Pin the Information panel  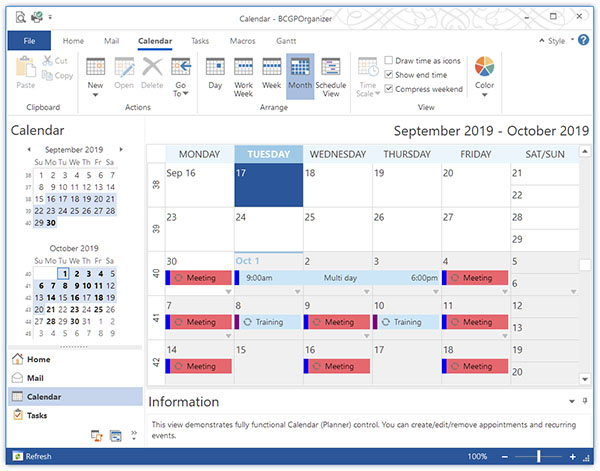click(584, 401)
